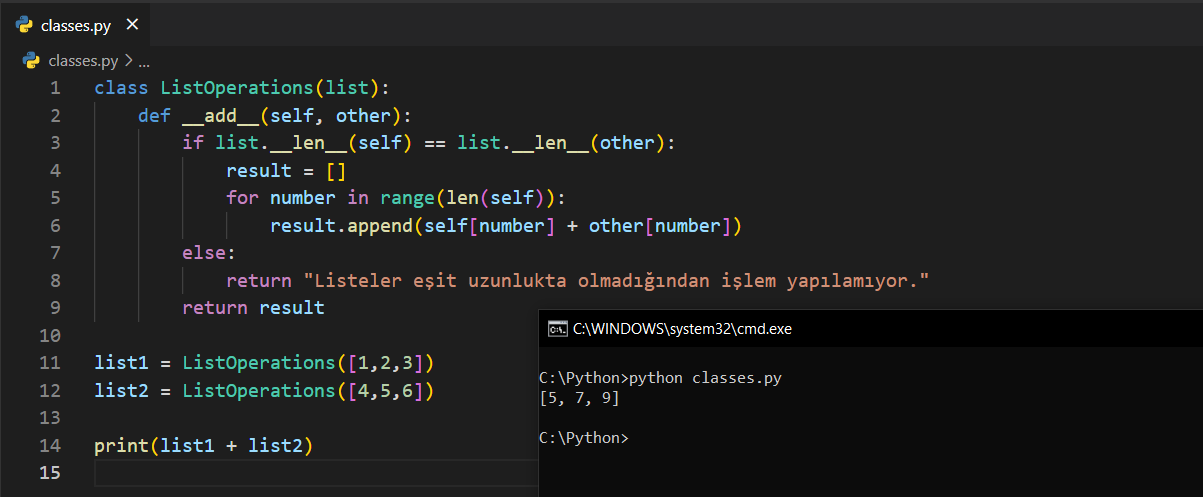Click the Python file icon in the breadcrumb

point(31,61)
